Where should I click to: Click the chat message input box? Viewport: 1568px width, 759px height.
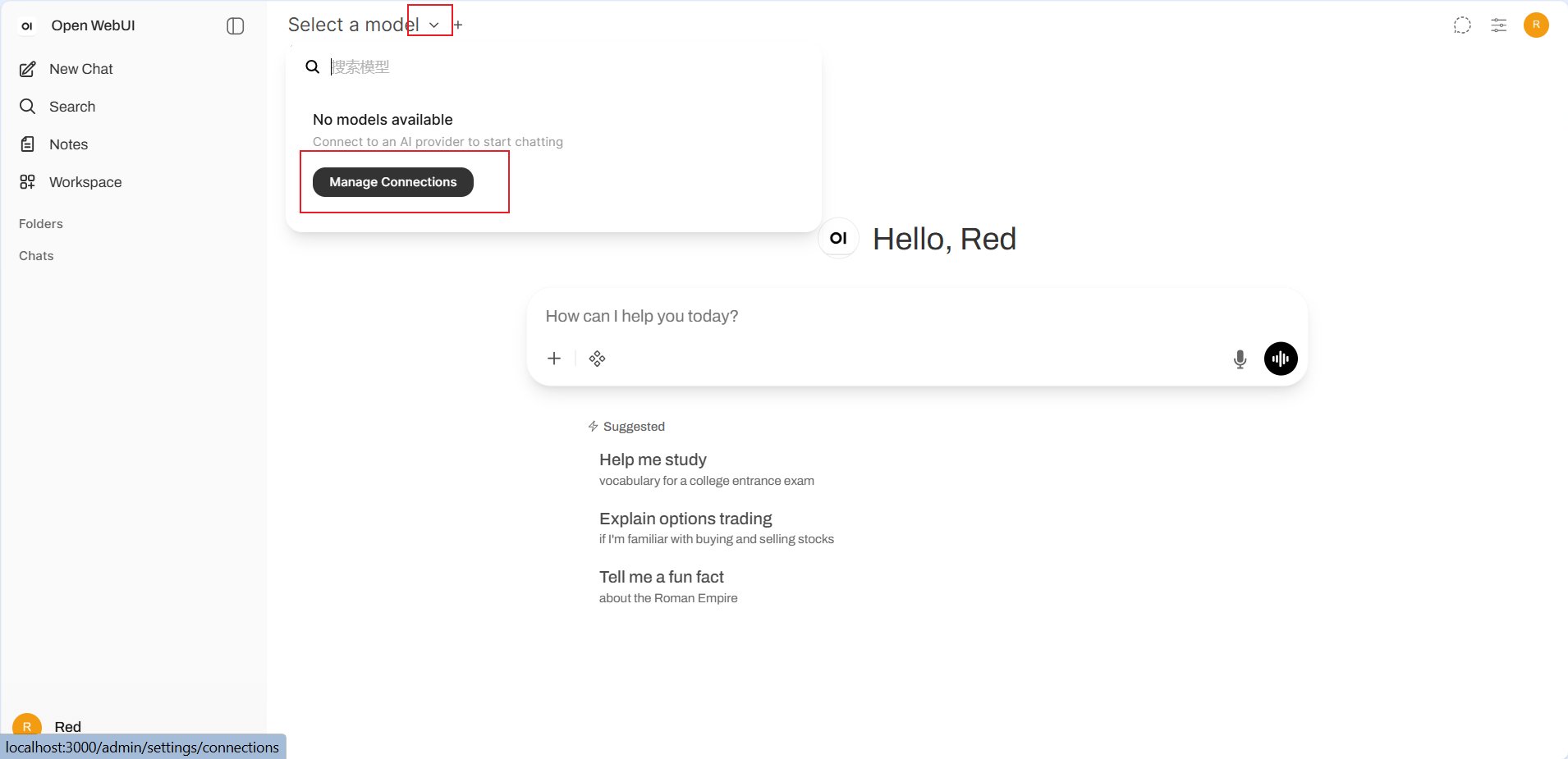point(917,316)
